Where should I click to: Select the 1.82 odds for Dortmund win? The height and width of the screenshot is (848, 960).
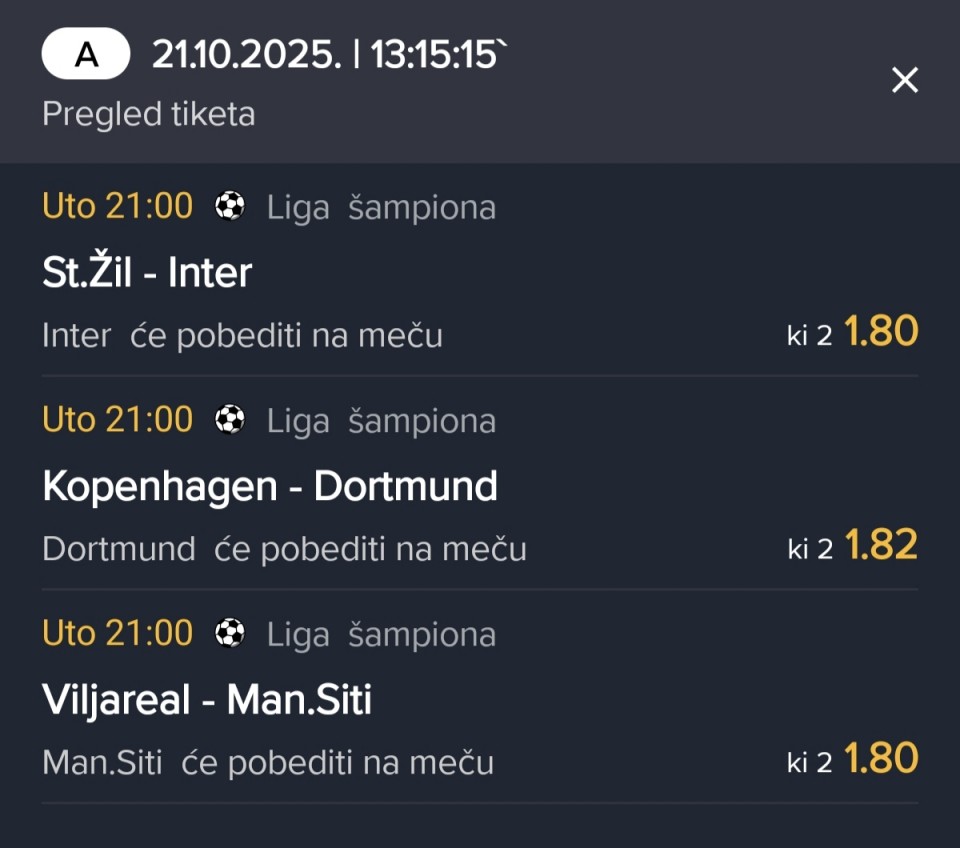(x=881, y=546)
